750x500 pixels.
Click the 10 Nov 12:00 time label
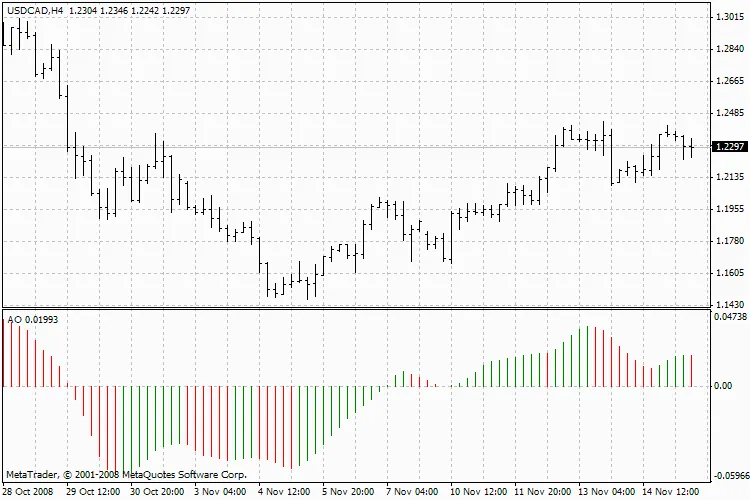point(476,492)
